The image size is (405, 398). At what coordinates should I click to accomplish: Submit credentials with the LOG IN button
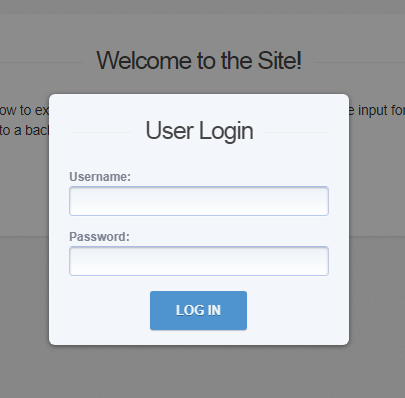pos(198,310)
